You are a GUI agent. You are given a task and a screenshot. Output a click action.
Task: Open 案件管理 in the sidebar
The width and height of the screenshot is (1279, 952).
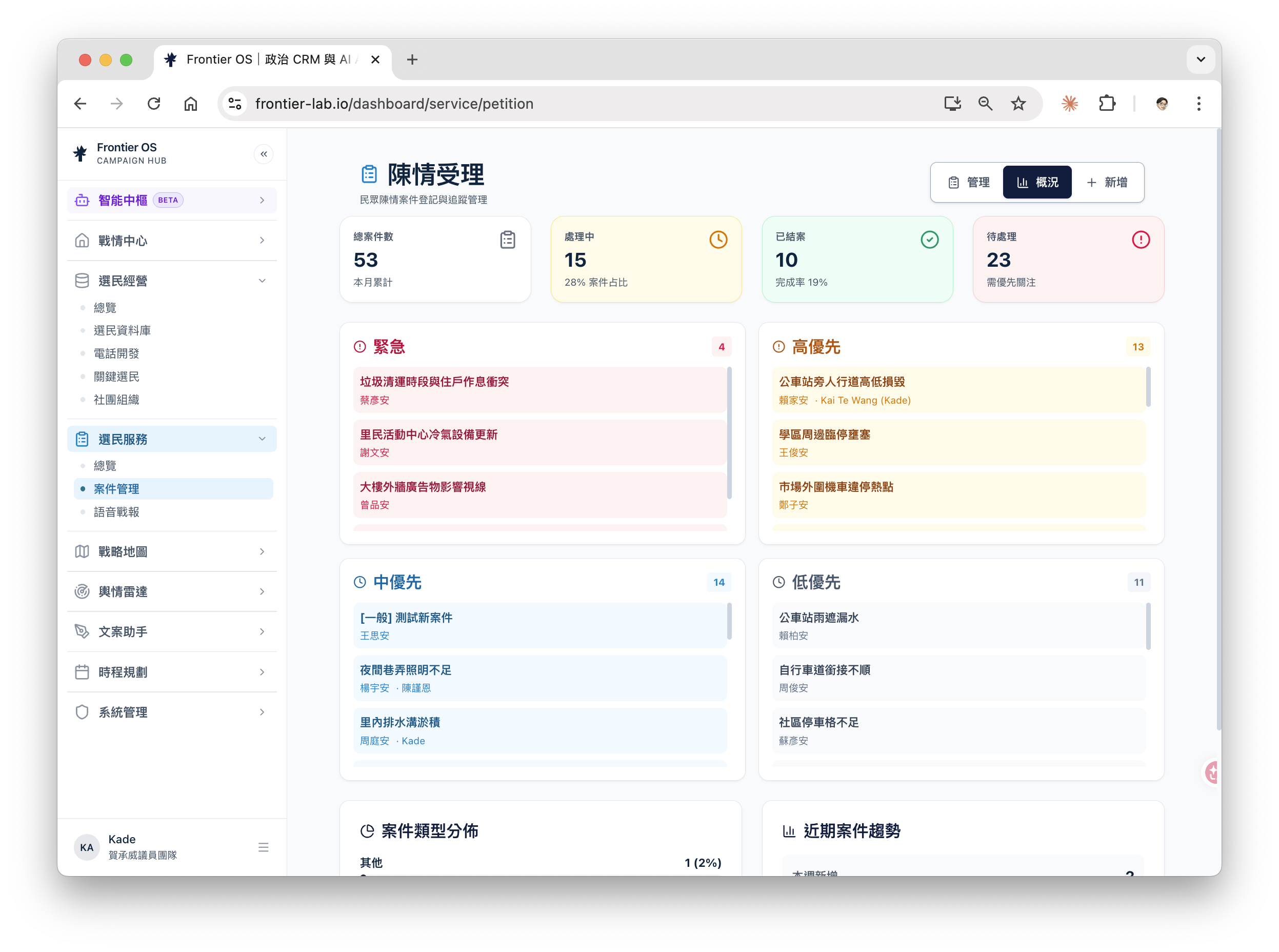(x=173, y=489)
